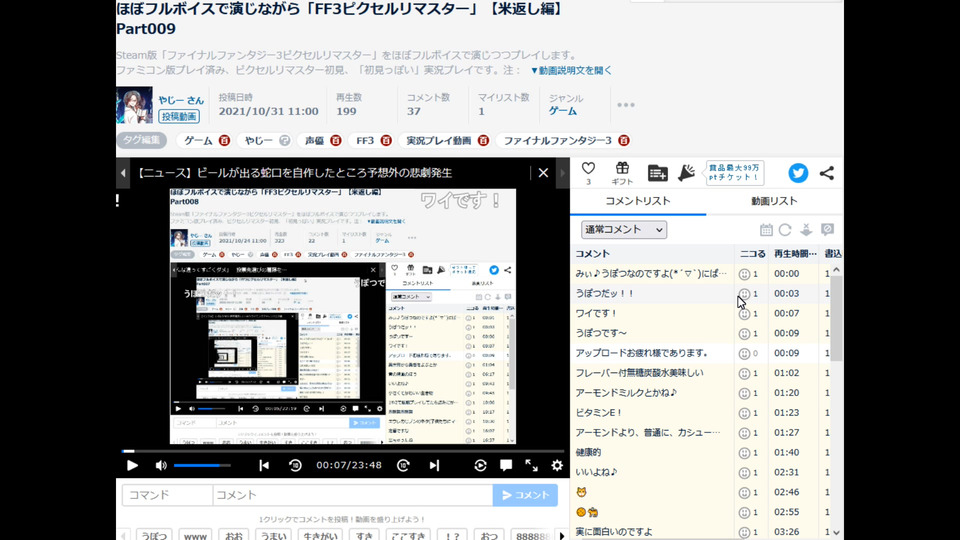Show previous news item arrow
The height and width of the screenshot is (540, 960).
(x=122, y=173)
